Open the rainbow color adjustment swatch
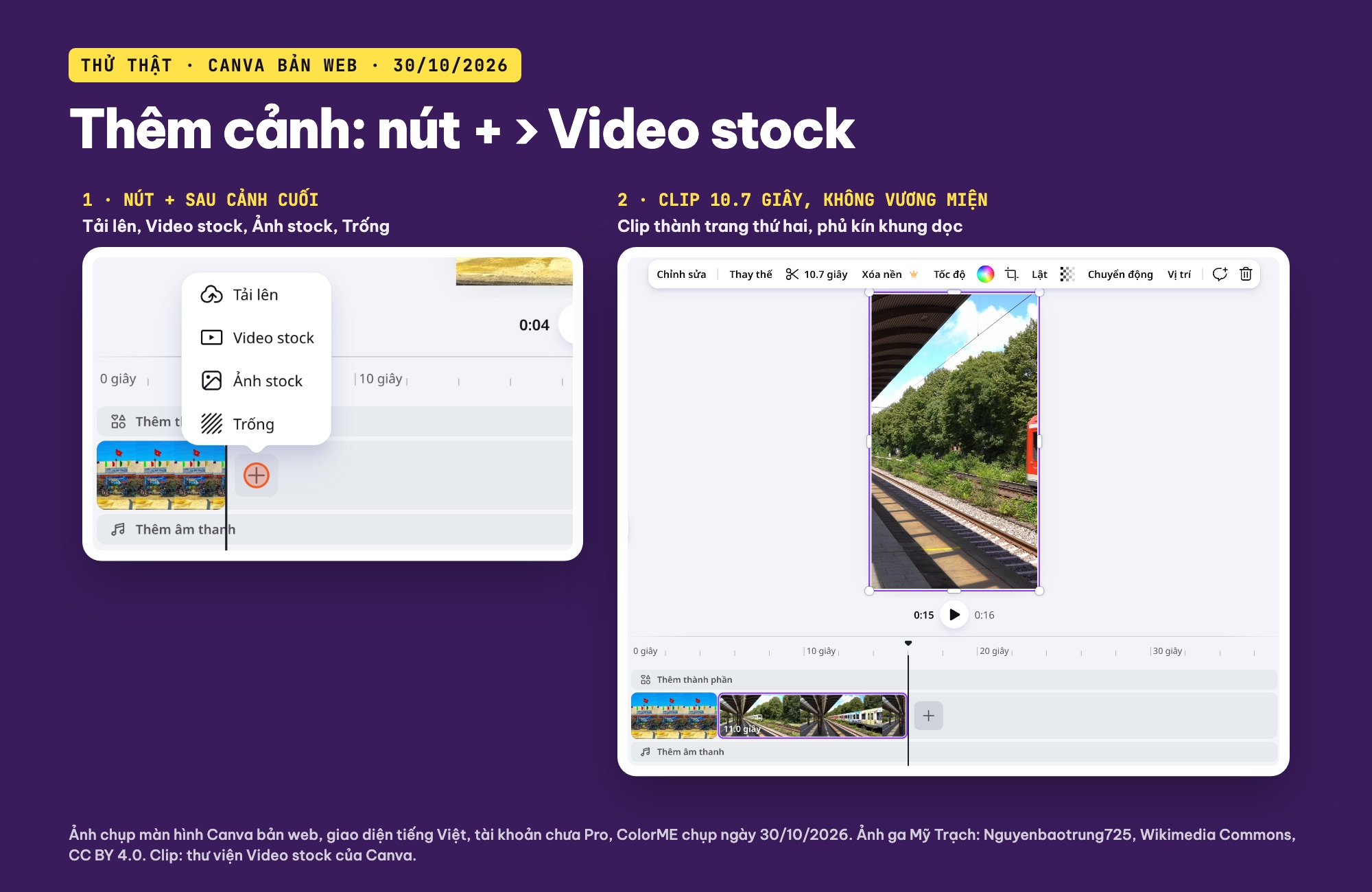Image resolution: width=1372 pixels, height=892 pixels. 985,274
